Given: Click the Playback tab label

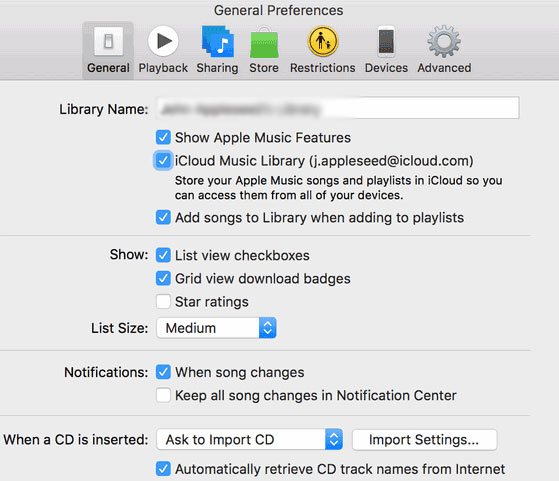Looking at the screenshot, I should coord(163,68).
